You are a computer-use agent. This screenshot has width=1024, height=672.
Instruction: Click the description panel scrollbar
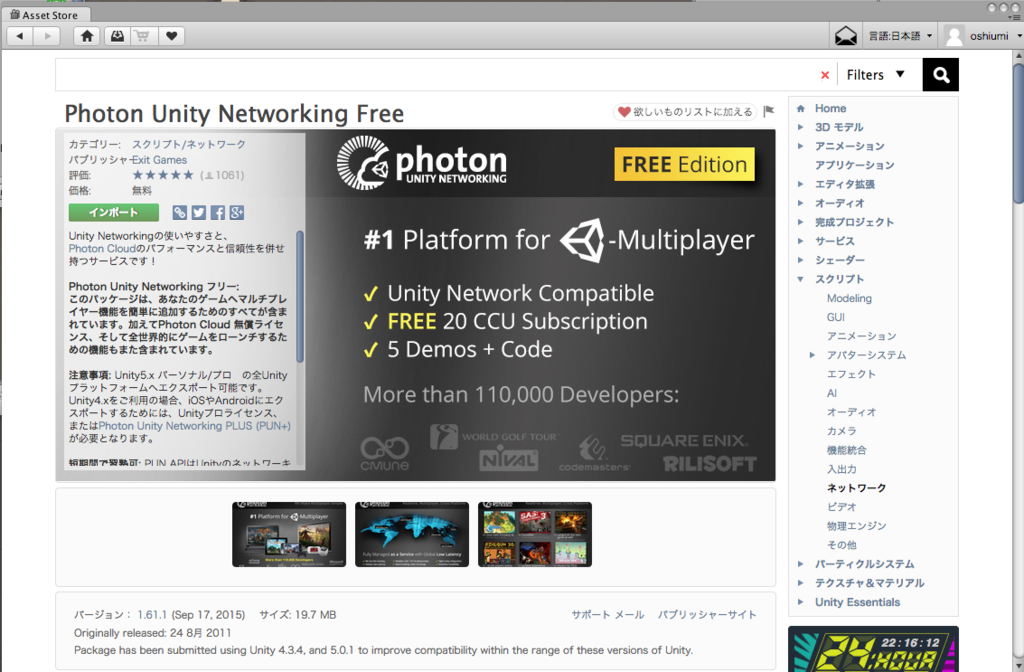(300, 296)
